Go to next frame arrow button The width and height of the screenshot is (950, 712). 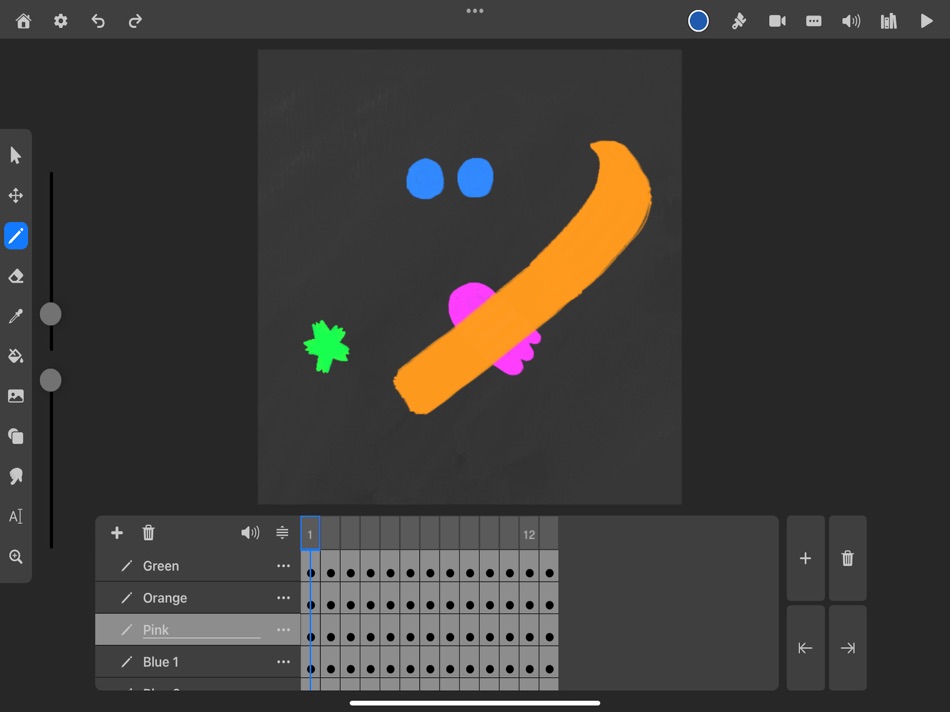tap(848, 648)
